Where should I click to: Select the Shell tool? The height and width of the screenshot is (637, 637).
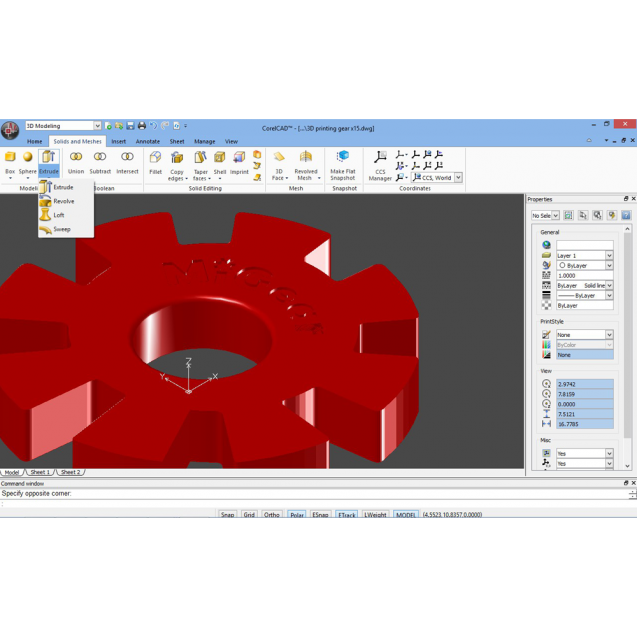(x=220, y=162)
